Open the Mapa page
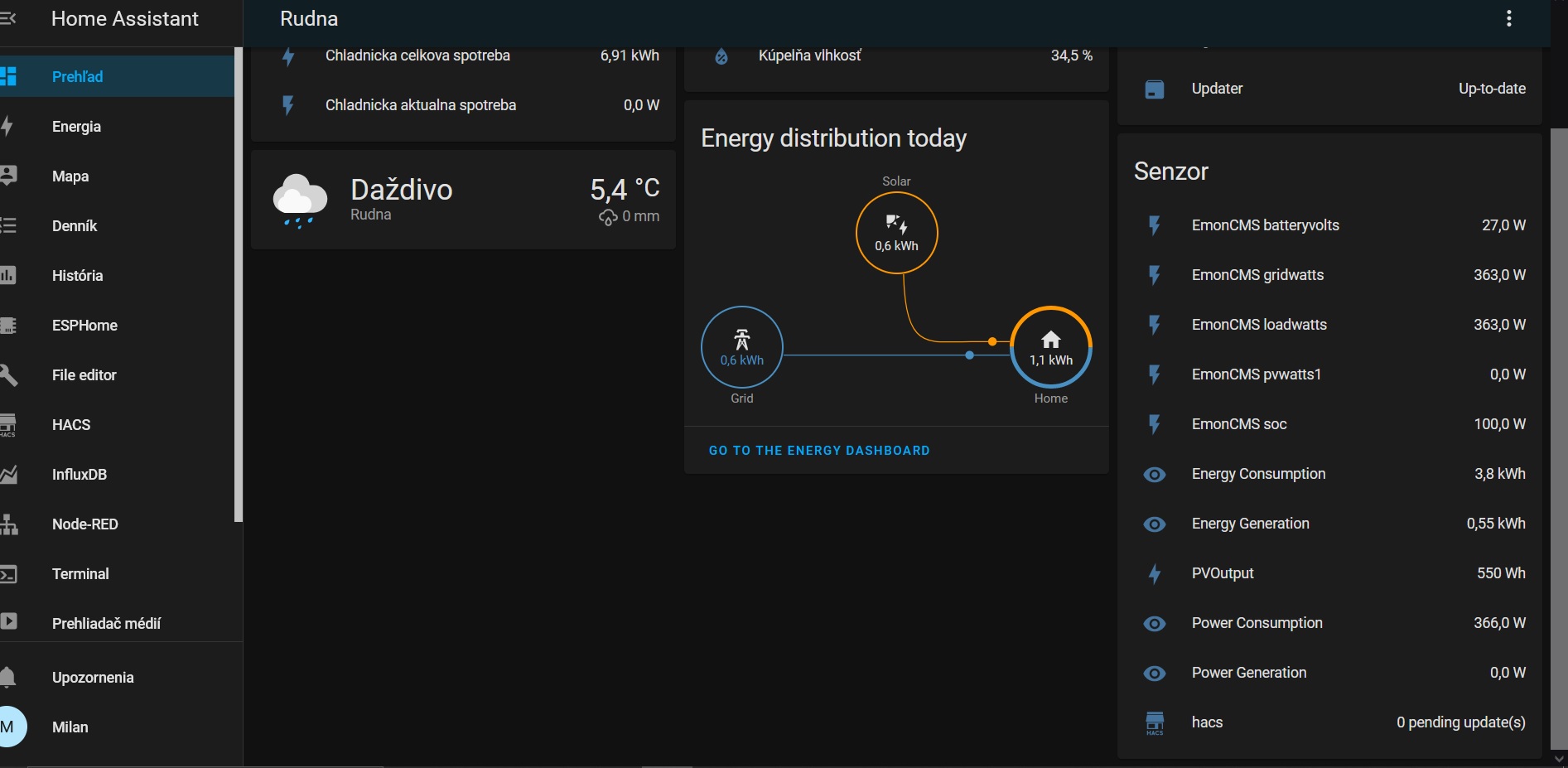 coord(117,176)
